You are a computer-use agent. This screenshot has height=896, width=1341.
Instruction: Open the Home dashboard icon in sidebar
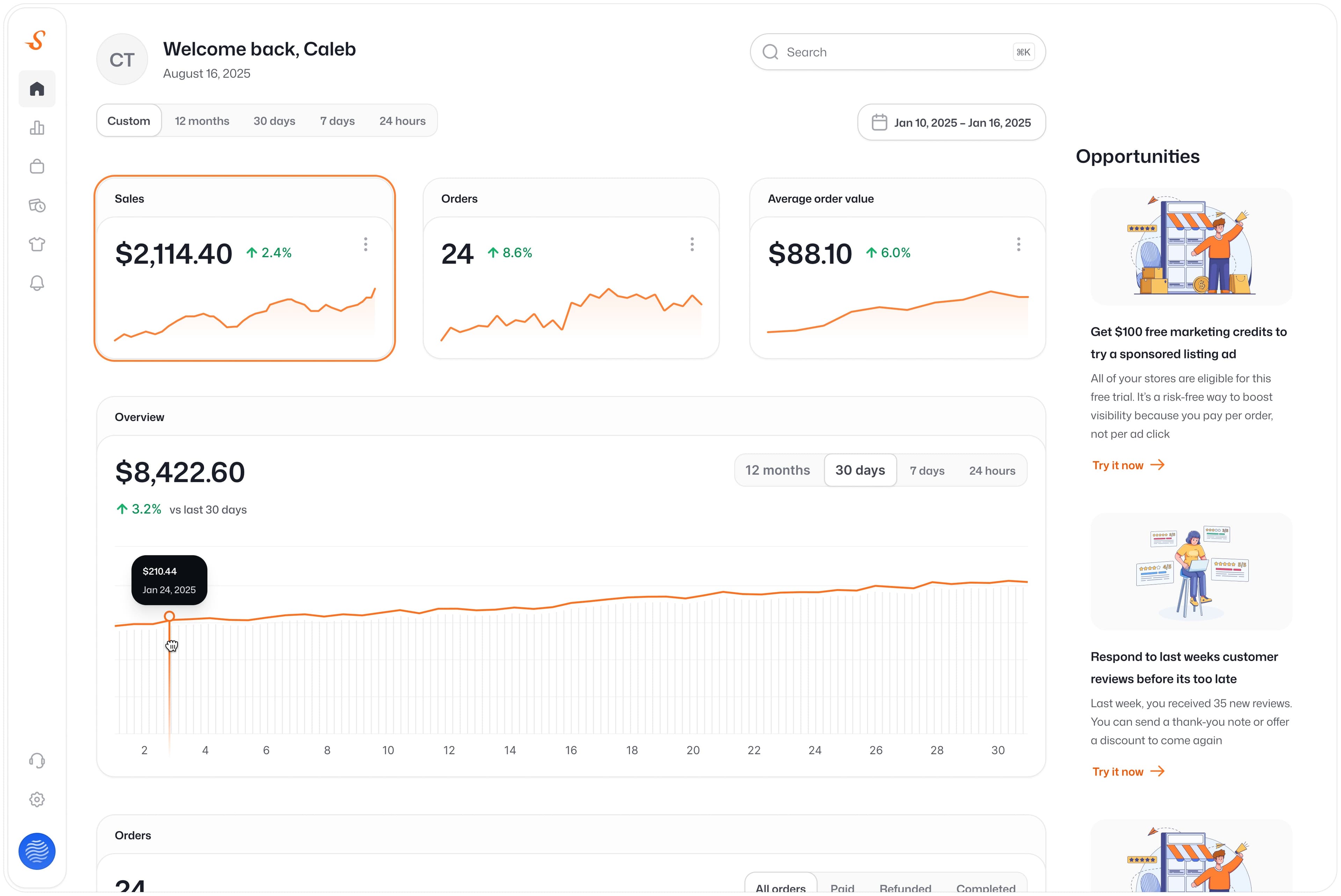pyautogui.click(x=37, y=89)
